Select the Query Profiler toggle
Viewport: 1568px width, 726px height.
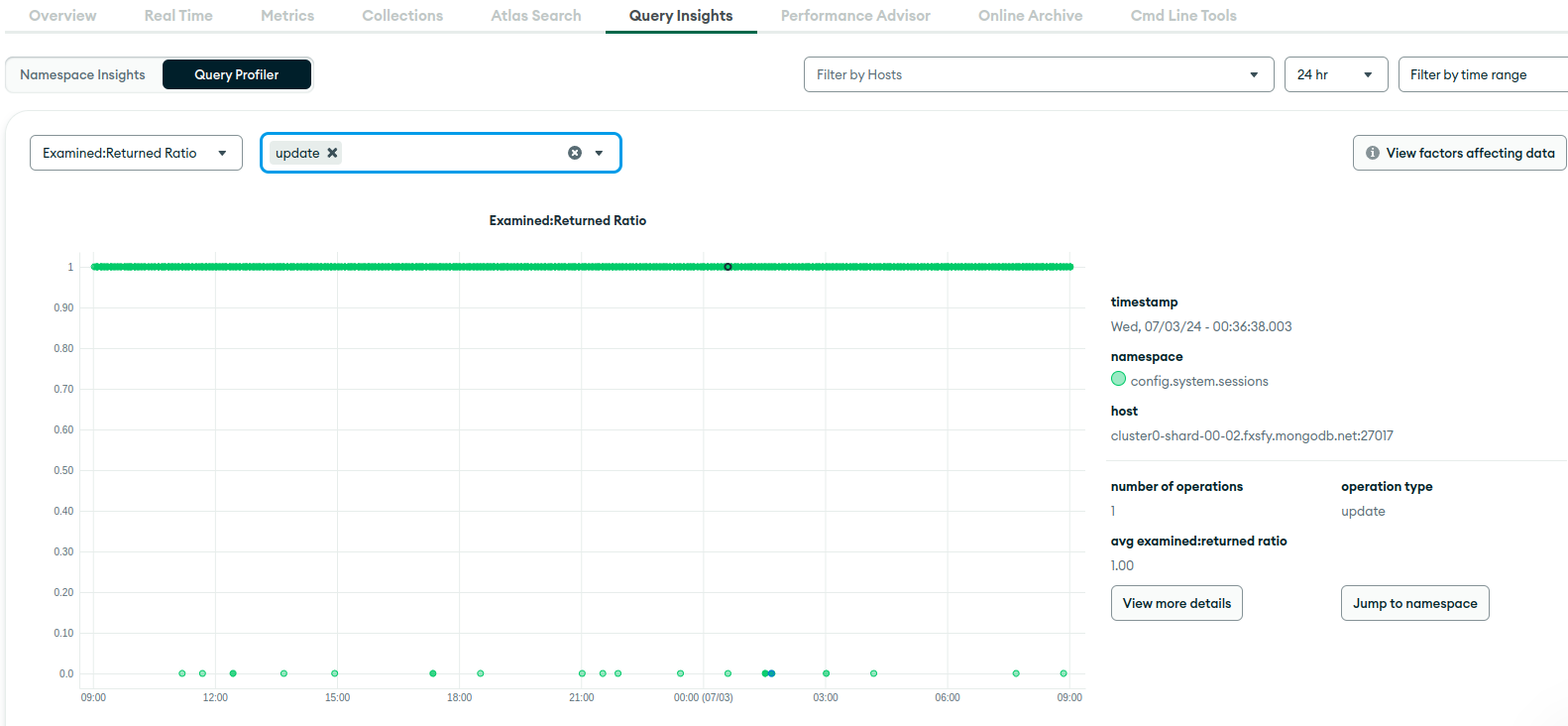[x=237, y=74]
